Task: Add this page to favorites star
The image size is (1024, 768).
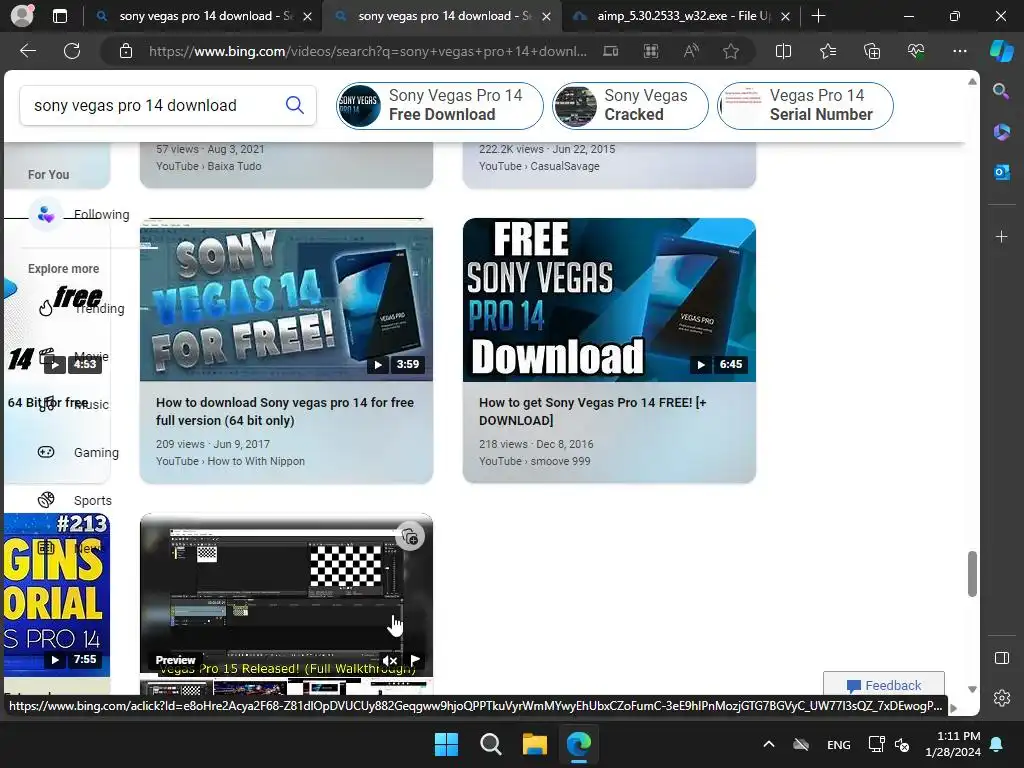Action: point(731,51)
